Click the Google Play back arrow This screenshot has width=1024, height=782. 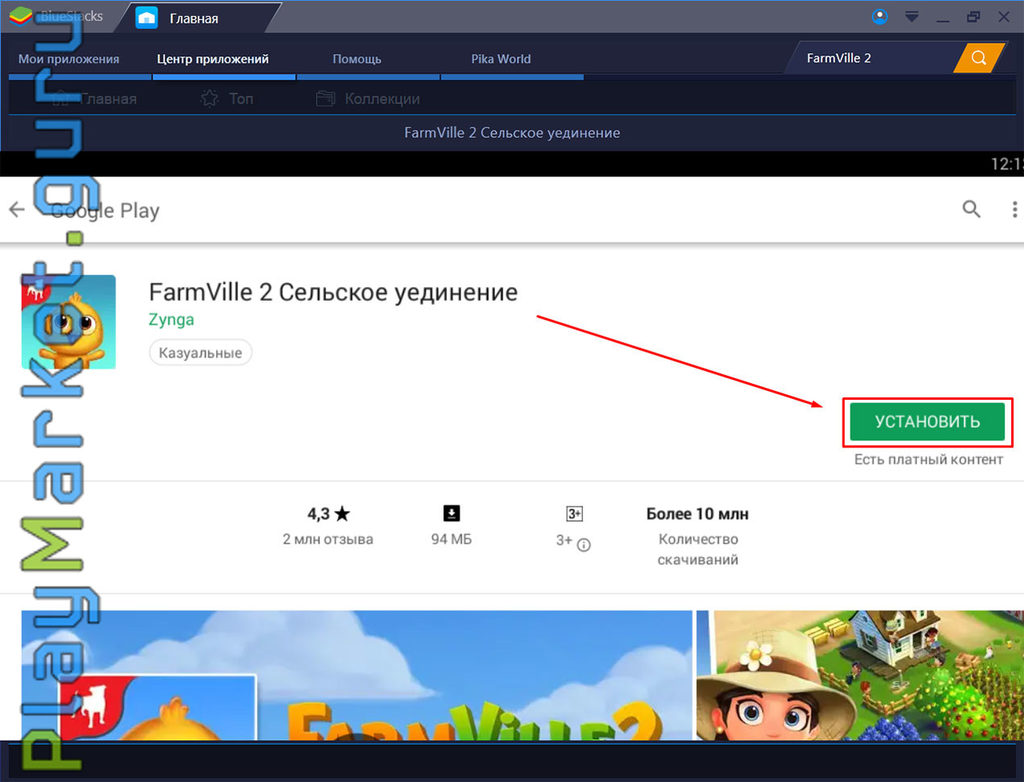pos(17,210)
